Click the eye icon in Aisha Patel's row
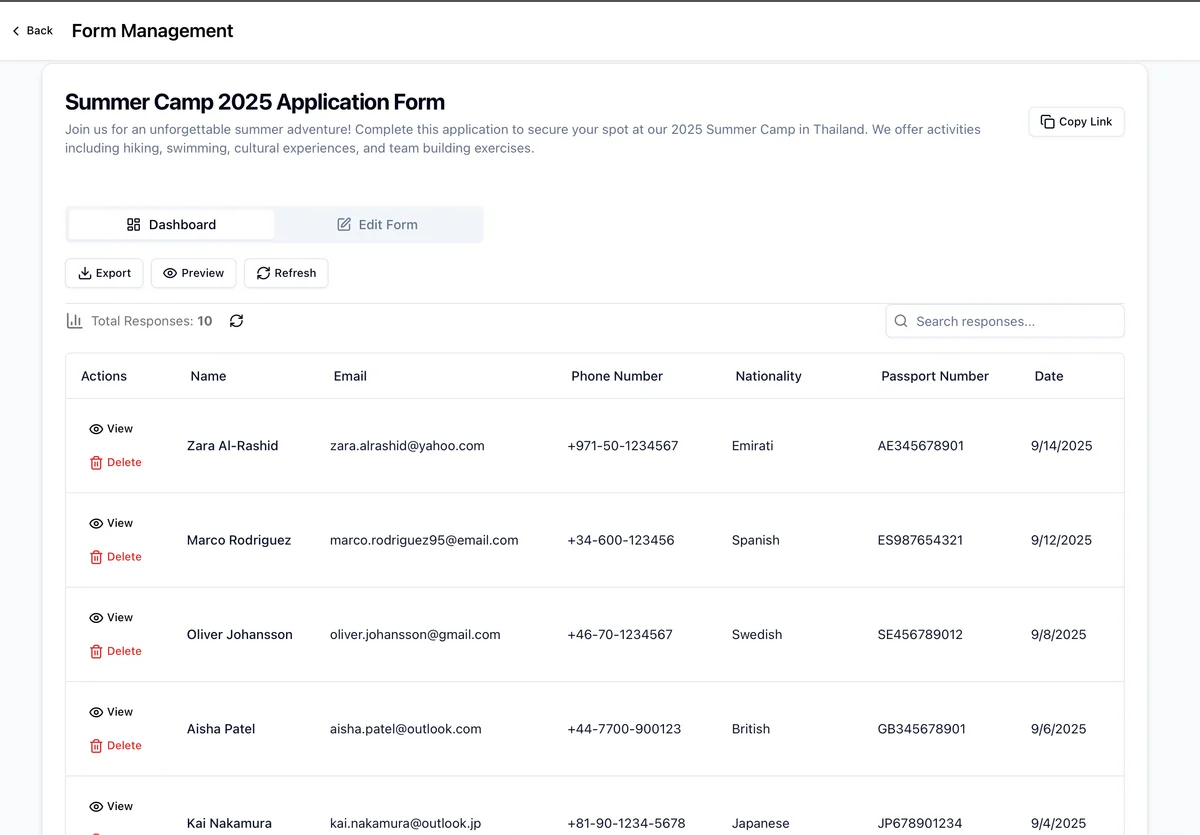The image size is (1200, 835). (96, 713)
